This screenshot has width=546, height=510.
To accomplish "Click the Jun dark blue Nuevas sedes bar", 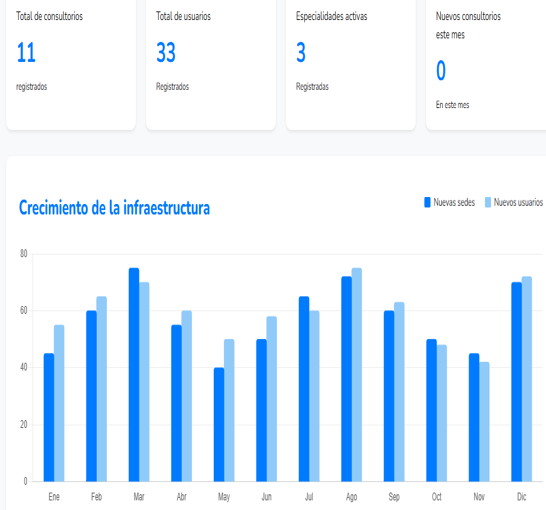I will tap(262, 410).
